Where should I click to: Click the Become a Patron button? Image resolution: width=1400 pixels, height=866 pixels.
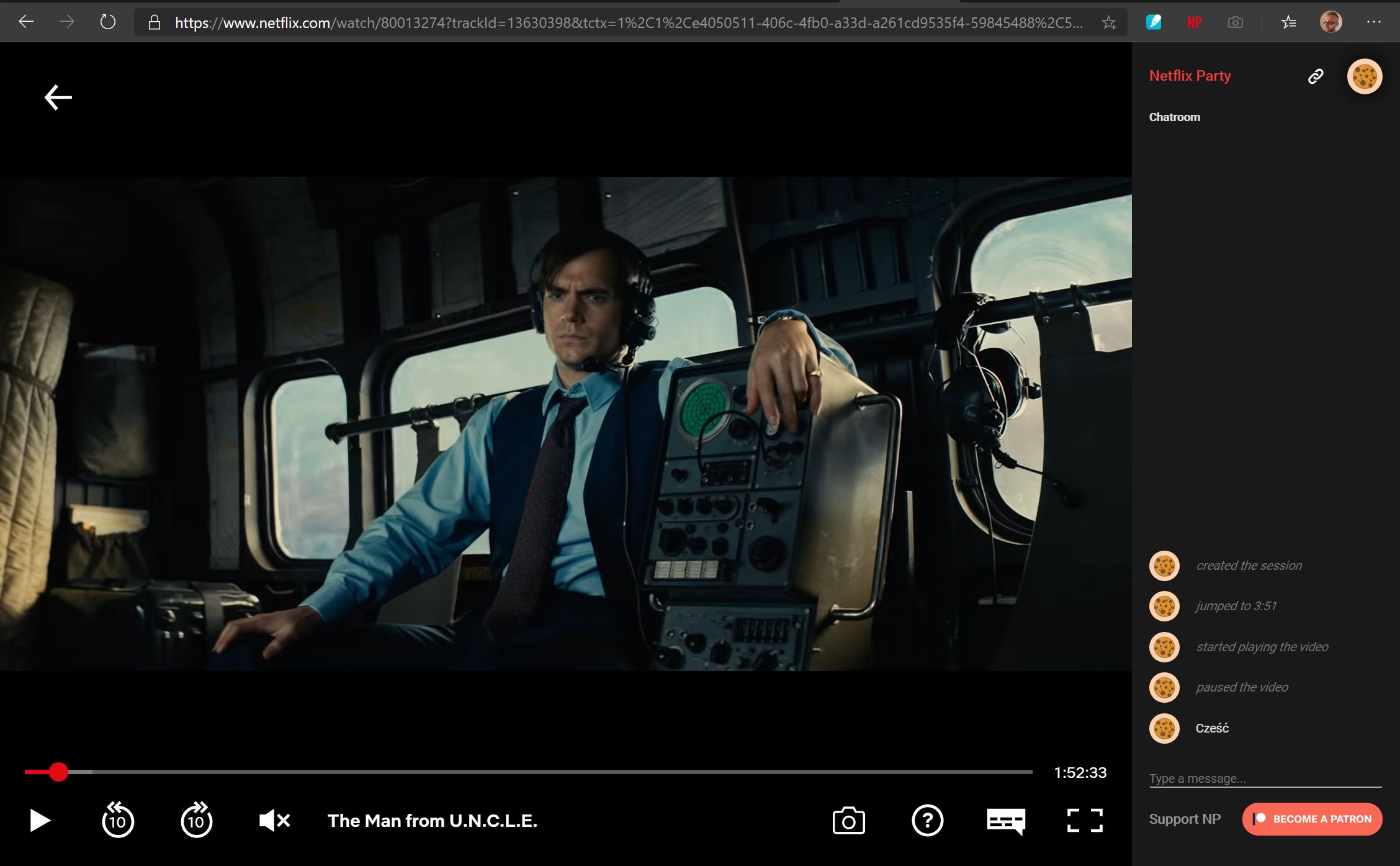pyautogui.click(x=1312, y=819)
